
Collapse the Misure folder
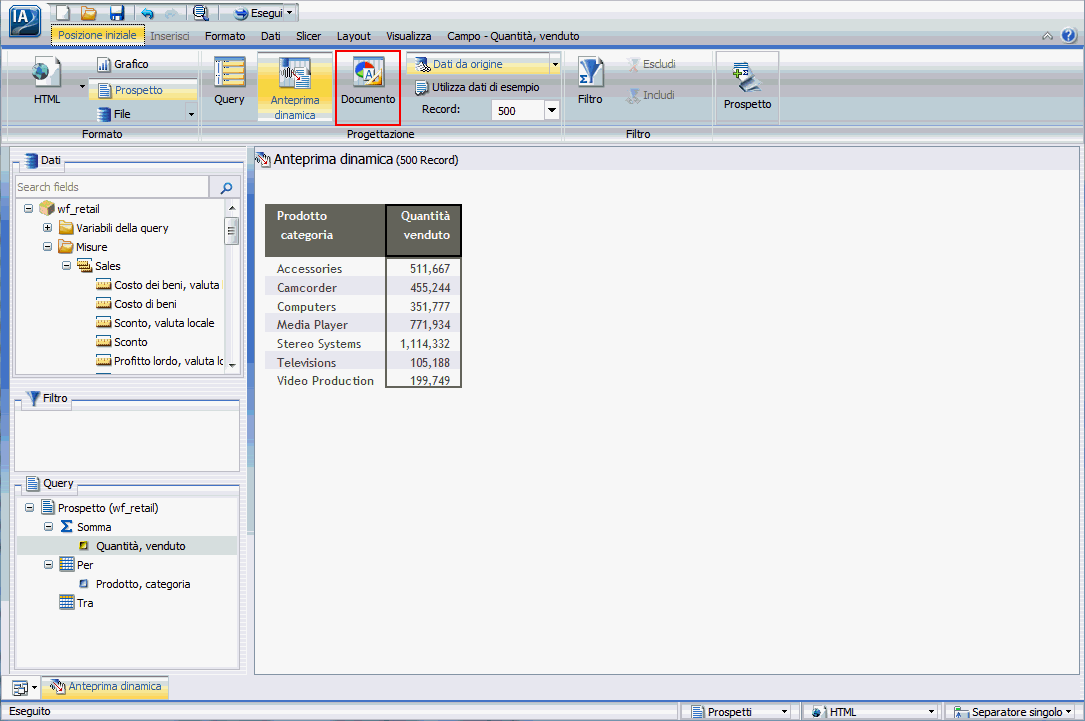(x=47, y=246)
